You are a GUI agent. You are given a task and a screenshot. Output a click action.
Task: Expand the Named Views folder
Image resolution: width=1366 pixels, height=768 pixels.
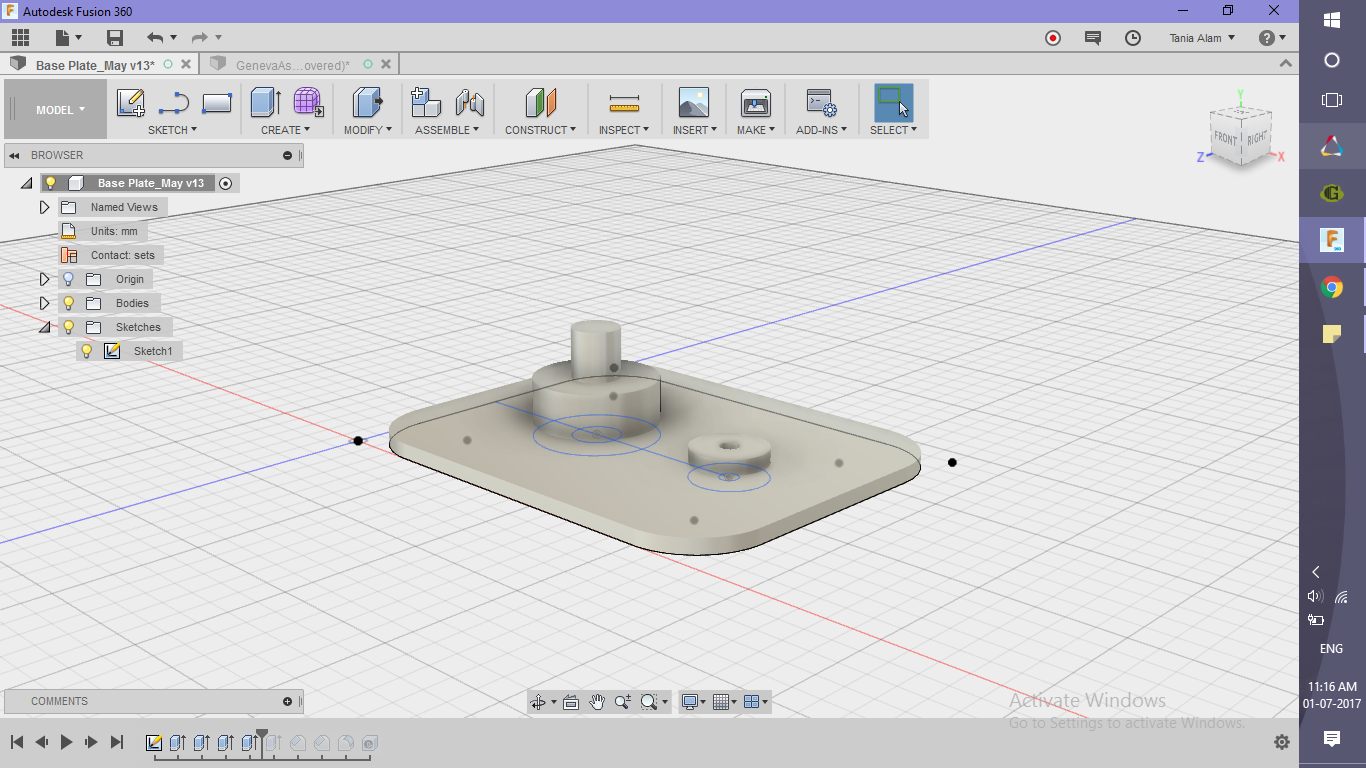(x=44, y=207)
